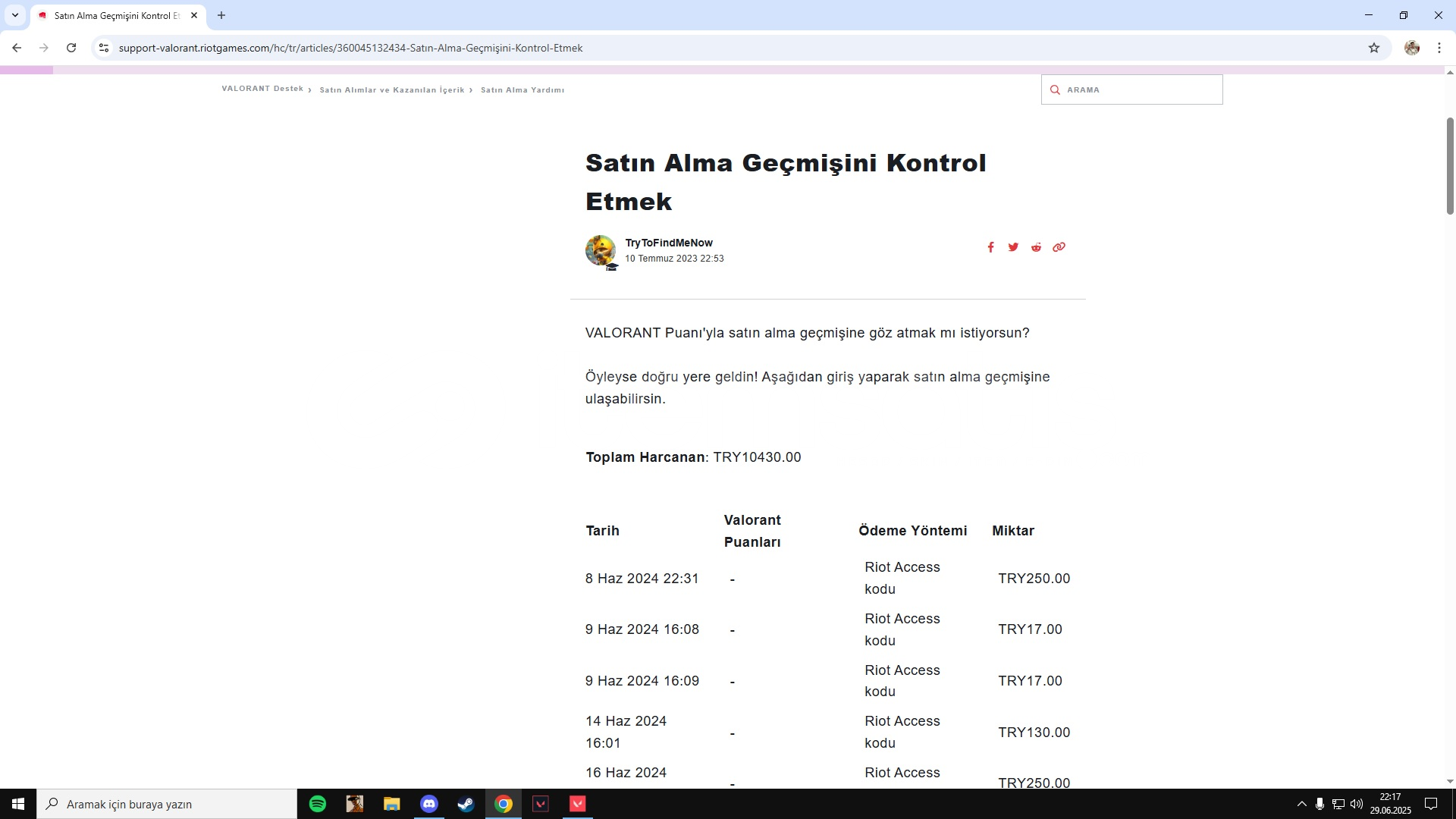
Task: Go back with browser back arrow
Action: point(17,48)
